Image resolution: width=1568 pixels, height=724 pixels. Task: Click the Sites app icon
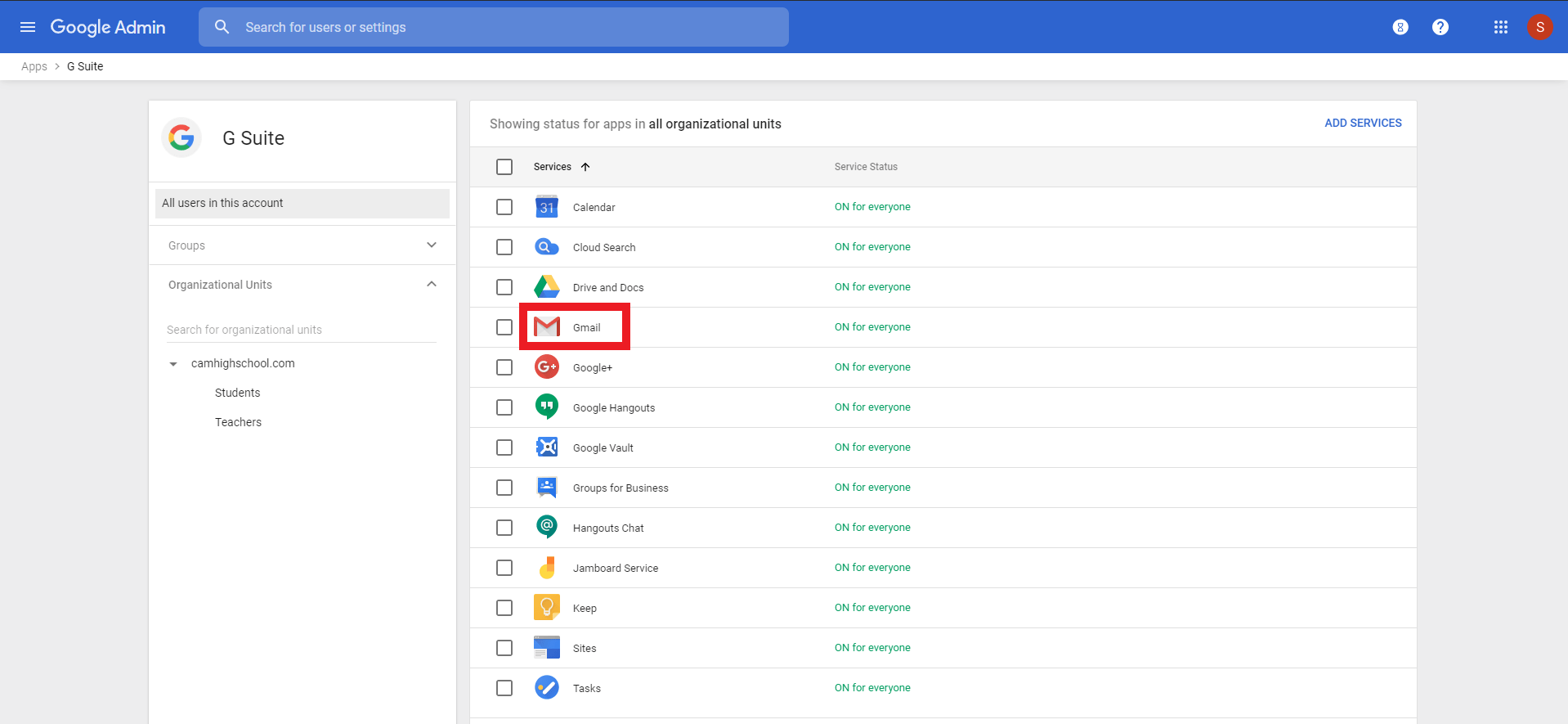547,648
